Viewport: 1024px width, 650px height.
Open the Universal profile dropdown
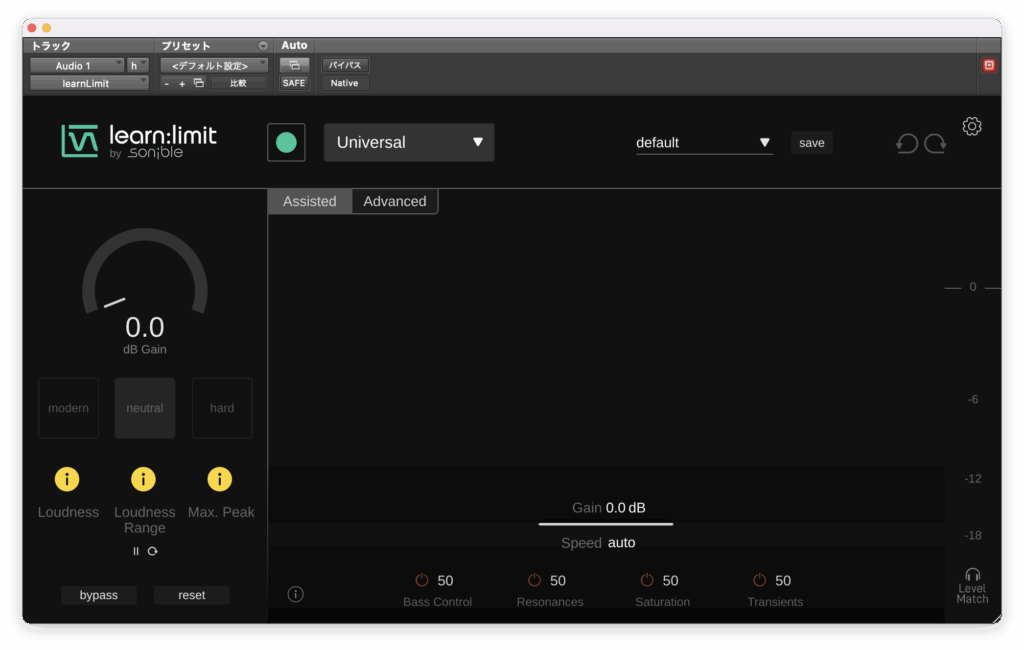(x=409, y=142)
